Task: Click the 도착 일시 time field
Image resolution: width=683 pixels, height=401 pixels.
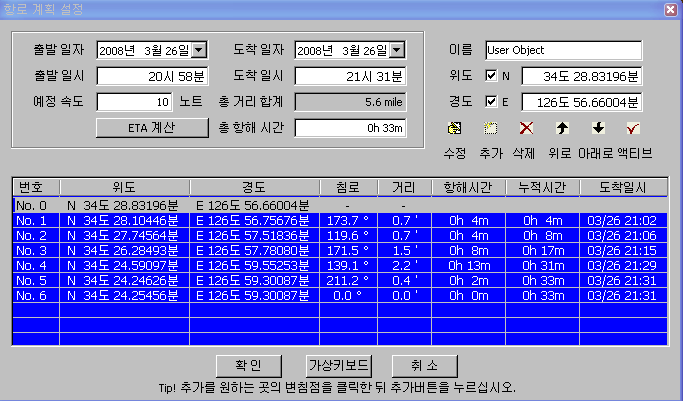Action: click(350, 76)
